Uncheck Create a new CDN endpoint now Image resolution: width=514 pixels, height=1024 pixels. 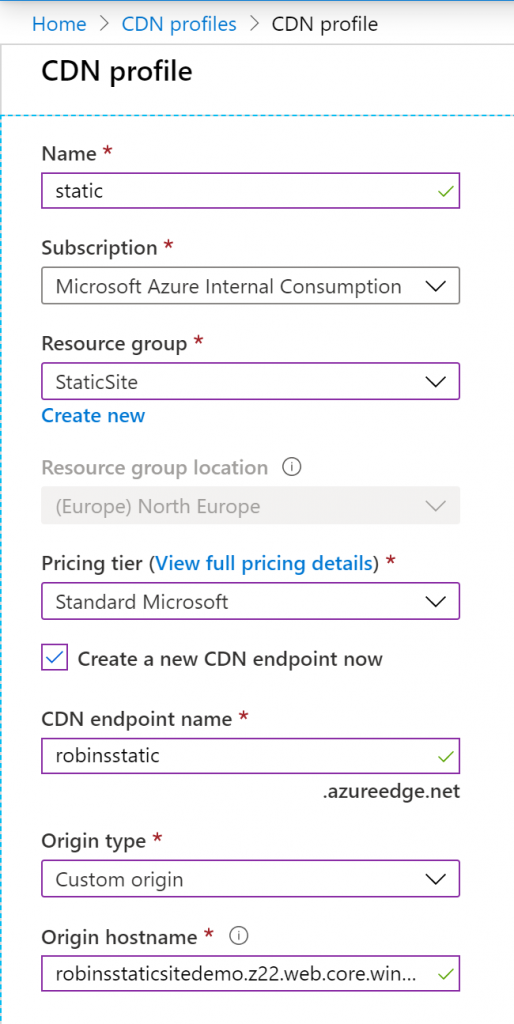[55, 658]
